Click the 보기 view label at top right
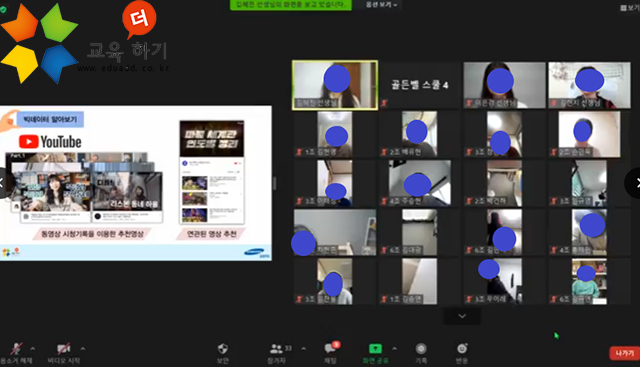Image resolution: width=640 pixels, height=367 pixels. [633, 8]
